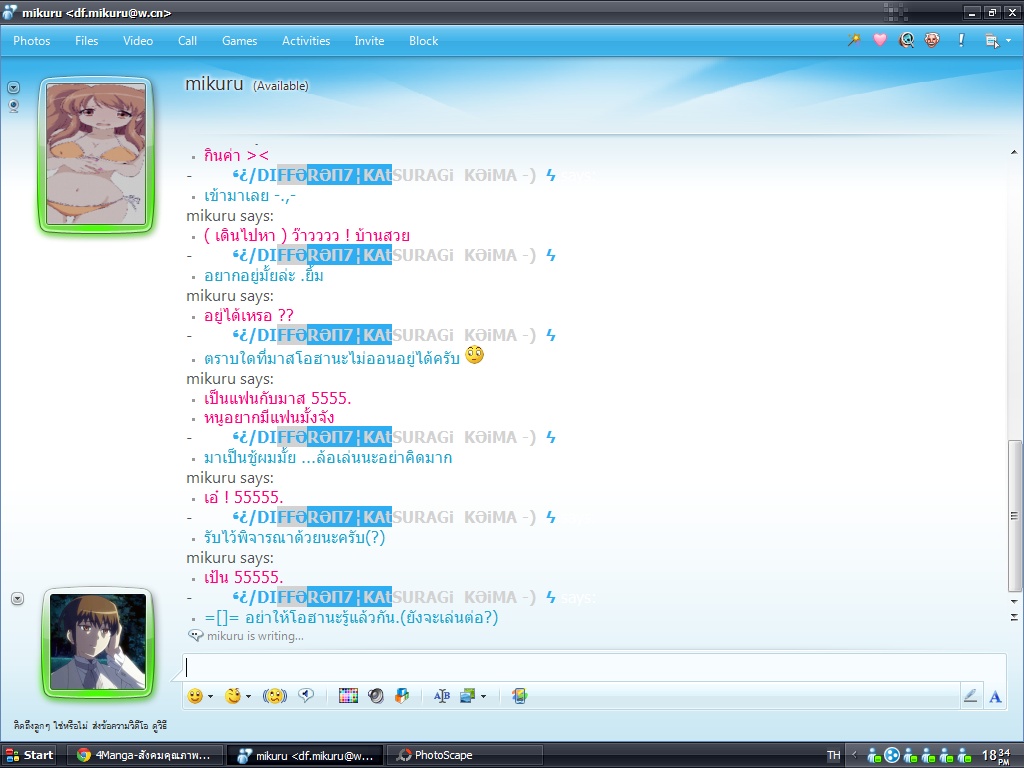Image resolution: width=1024 pixels, height=768 pixels.
Task: Click webcam icon beside mikuru's picture
Action: click(x=13, y=106)
